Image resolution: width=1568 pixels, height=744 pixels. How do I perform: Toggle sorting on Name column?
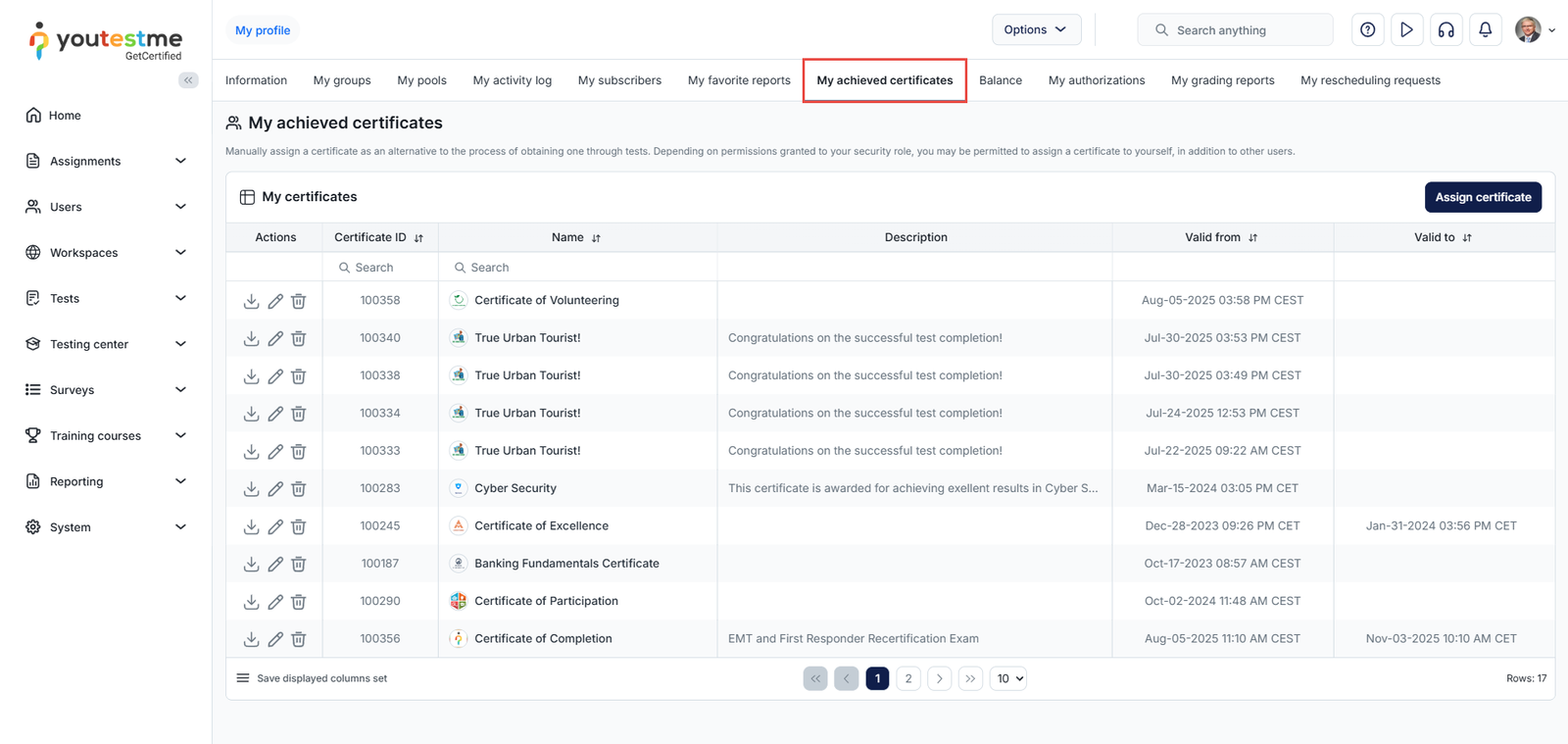click(x=596, y=238)
